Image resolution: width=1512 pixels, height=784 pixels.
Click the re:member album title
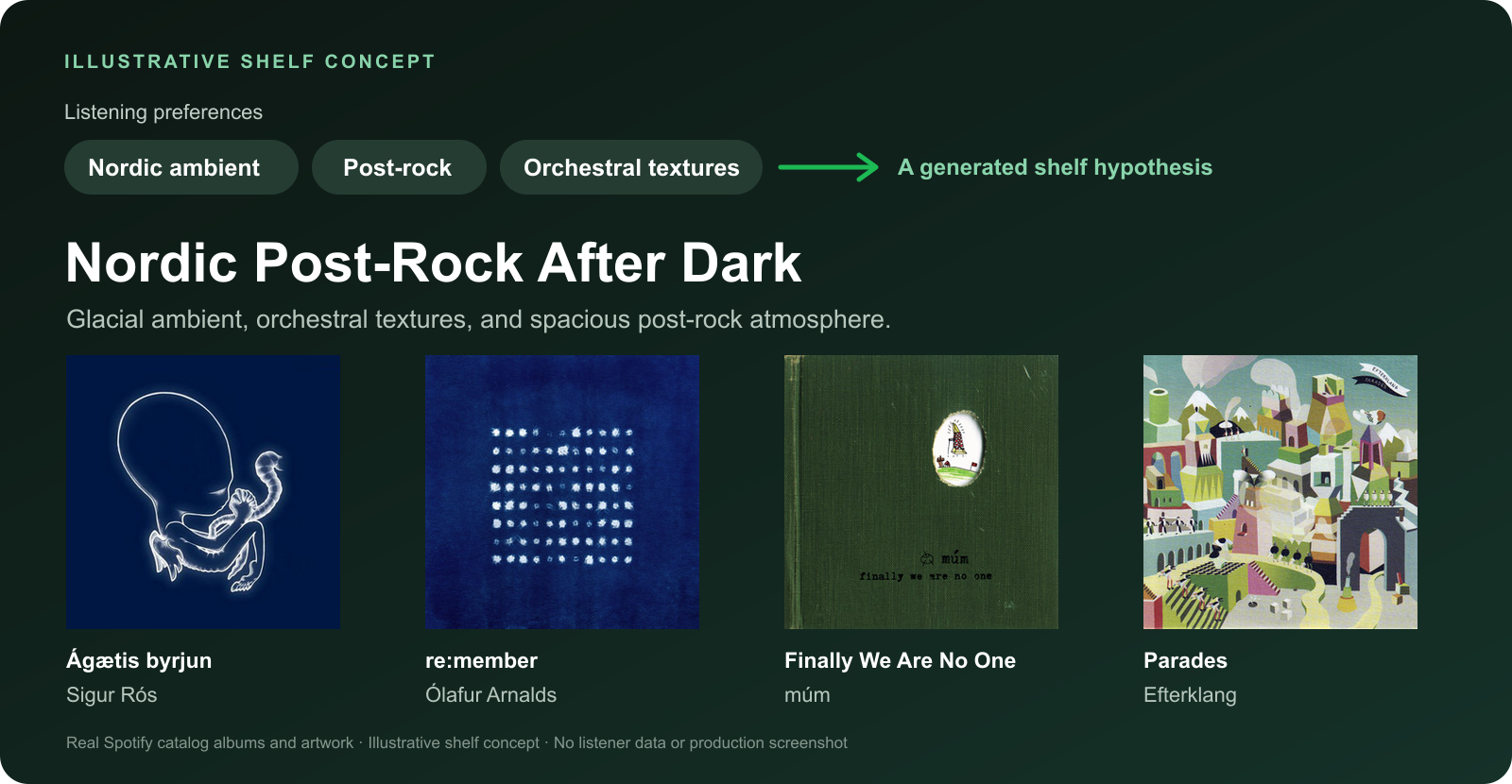click(x=481, y=660)
